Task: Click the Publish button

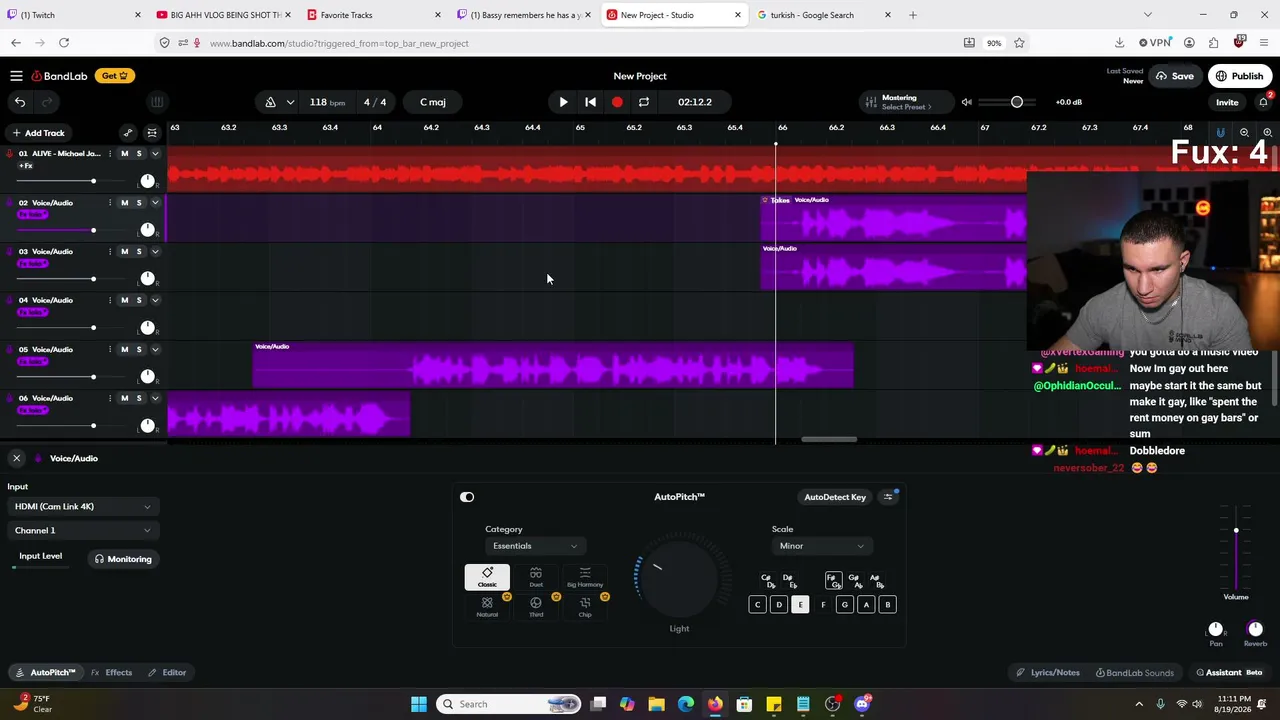Action: pos(1240,76)
